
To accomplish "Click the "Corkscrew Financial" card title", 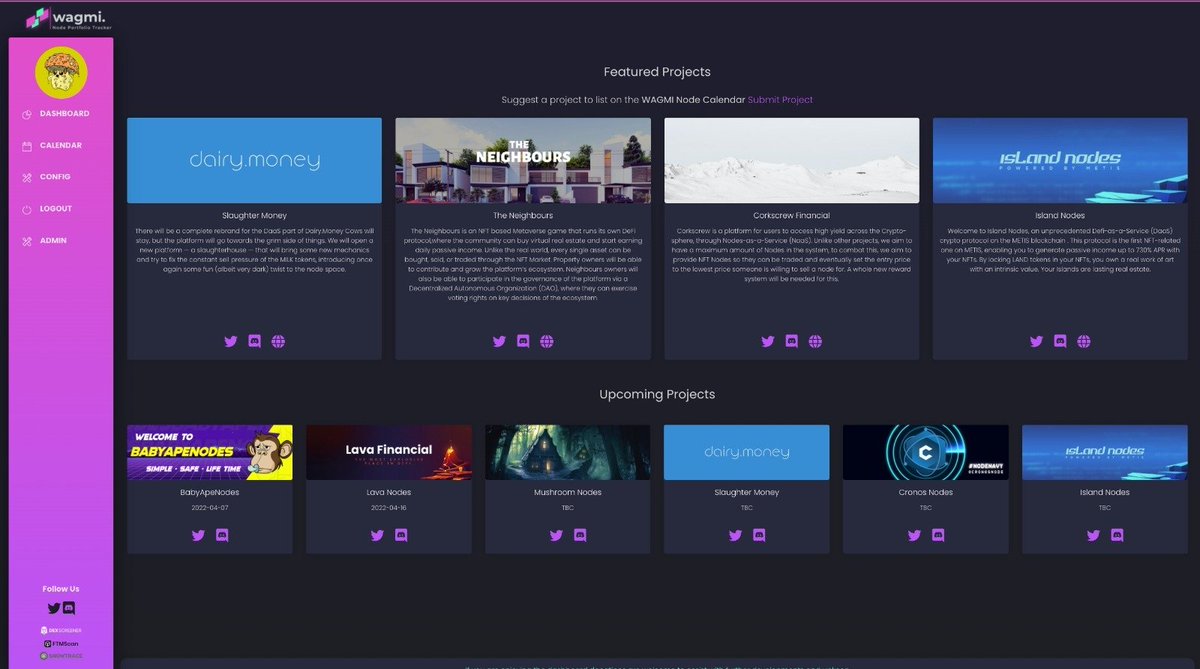I will [x=792, y=215].
